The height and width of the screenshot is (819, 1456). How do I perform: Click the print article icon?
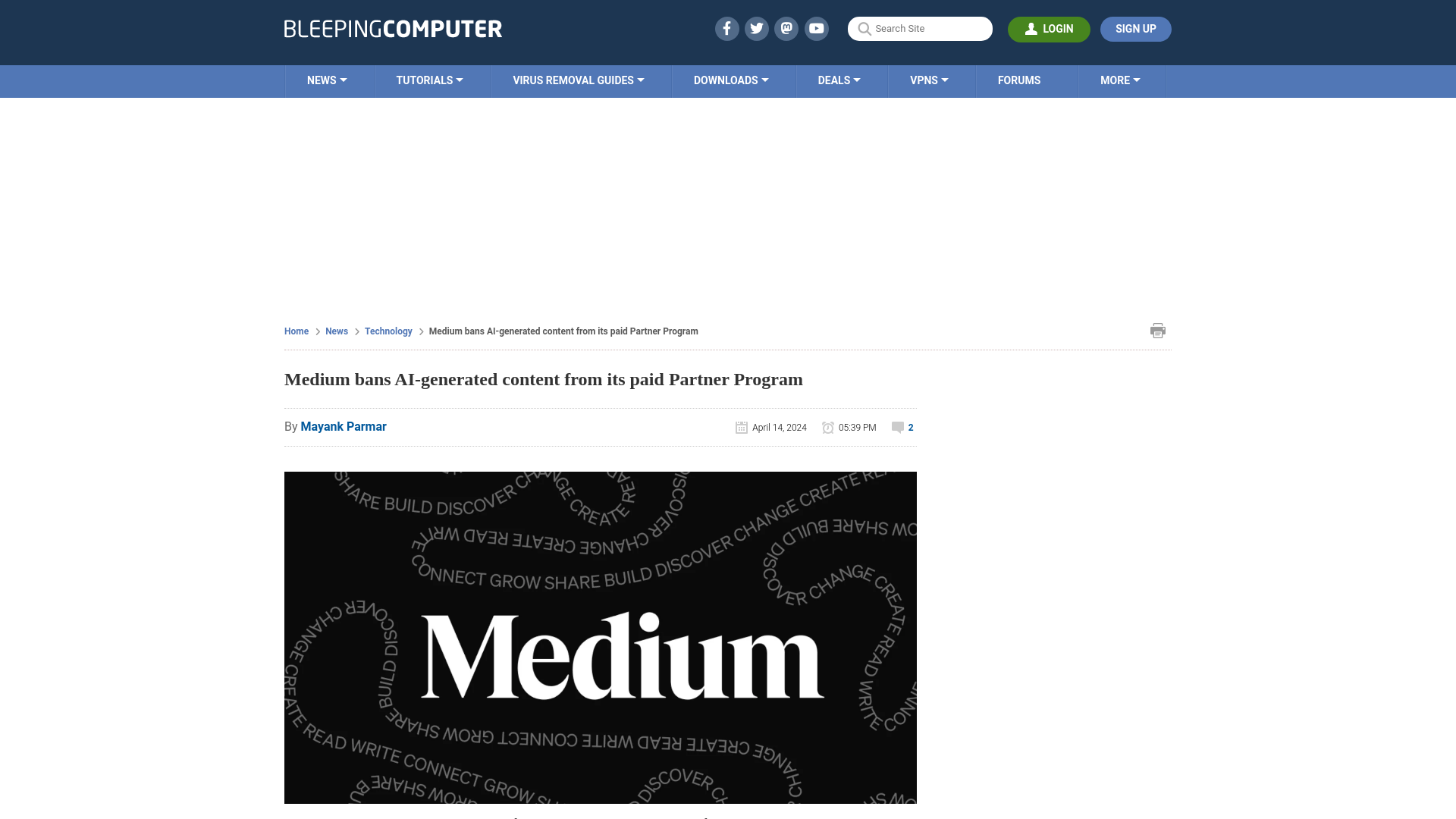(1157, 330)
